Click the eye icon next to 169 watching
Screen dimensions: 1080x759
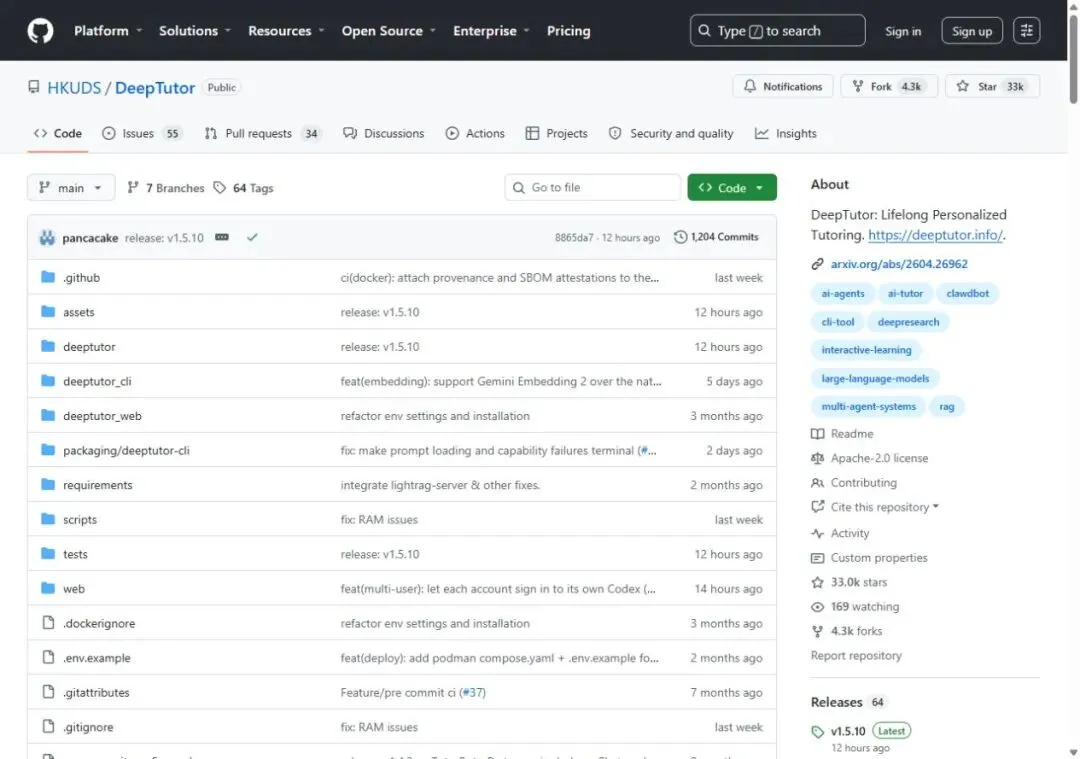click(x=817, y=607)
